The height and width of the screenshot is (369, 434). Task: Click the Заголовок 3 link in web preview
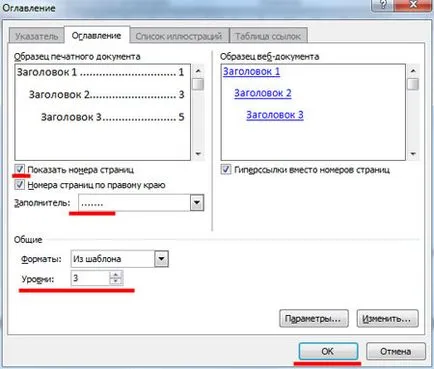click(275, 115)
